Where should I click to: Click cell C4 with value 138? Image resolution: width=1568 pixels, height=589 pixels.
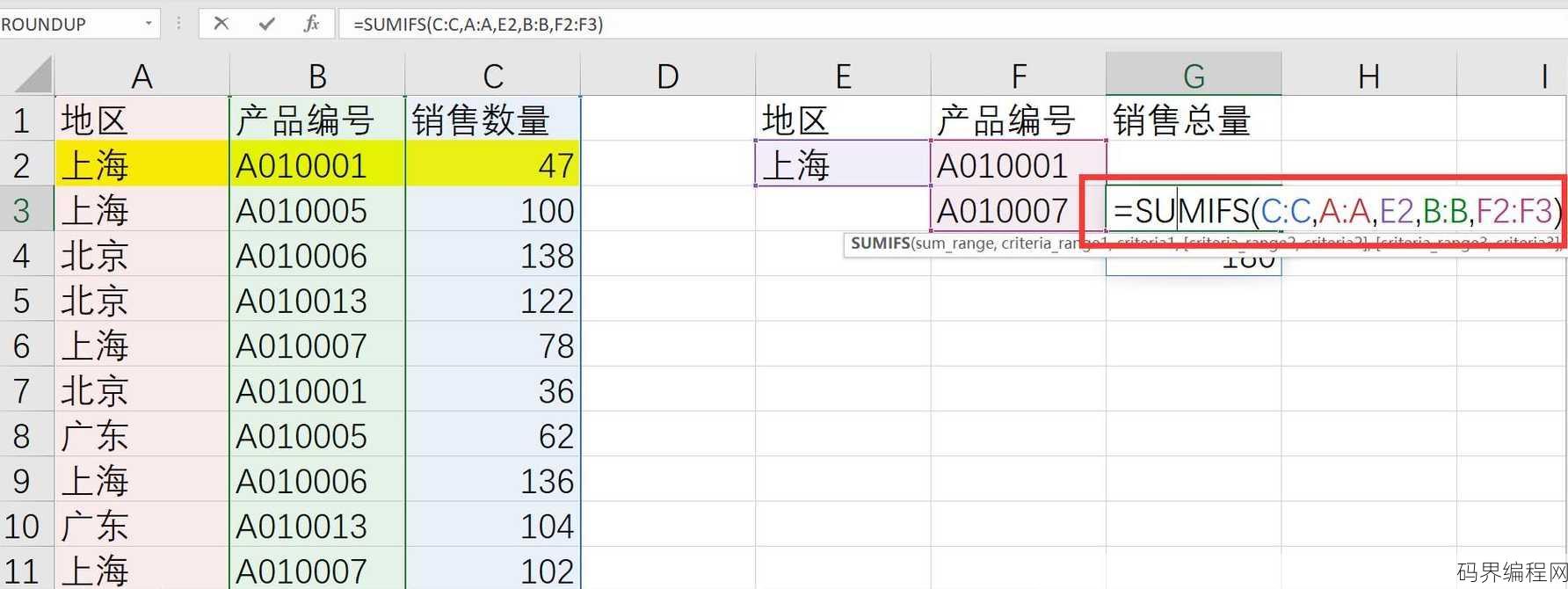(493, 255)
